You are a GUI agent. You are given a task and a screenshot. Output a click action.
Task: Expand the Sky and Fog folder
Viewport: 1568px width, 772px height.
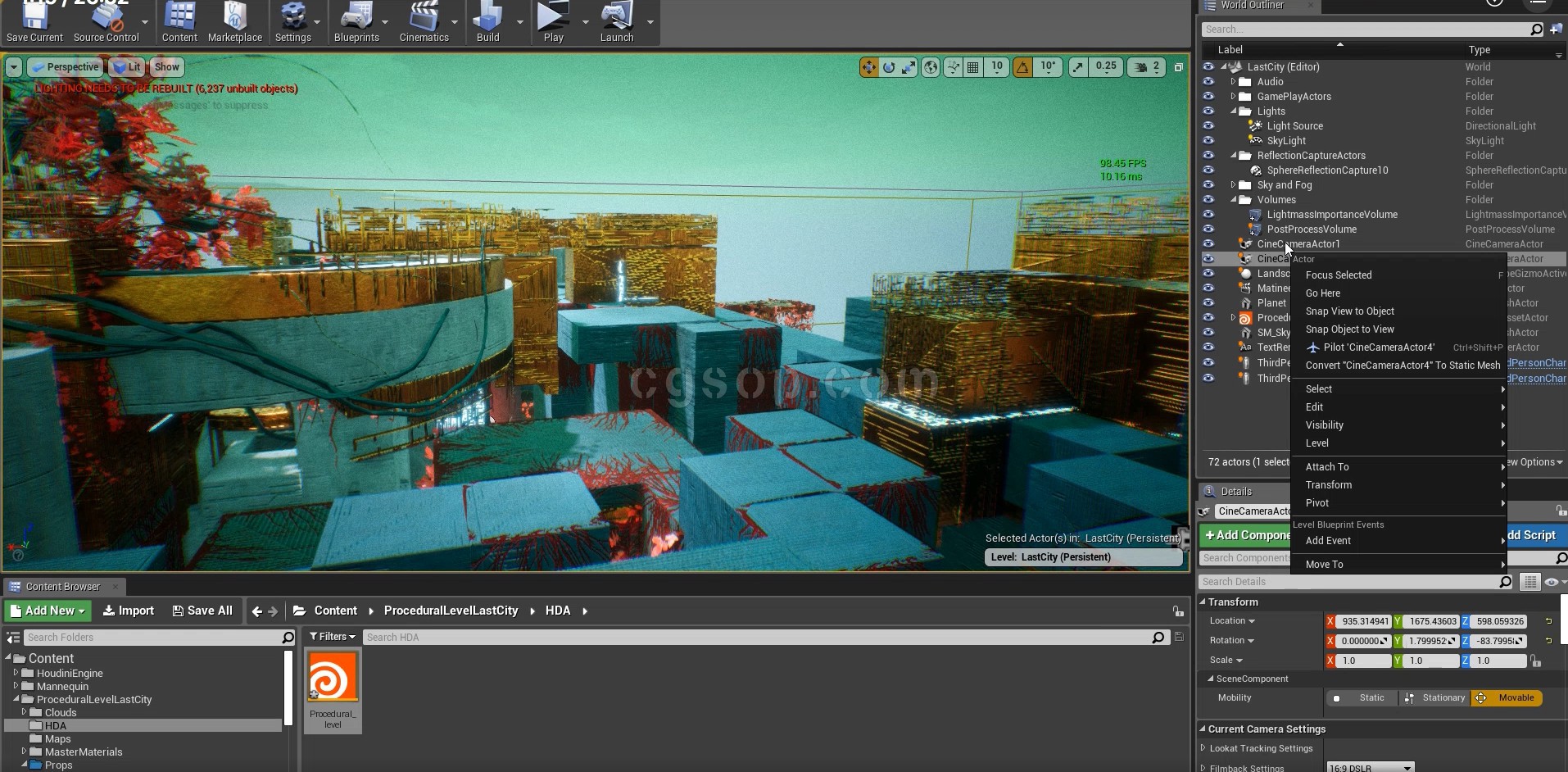click(1233, 185)
